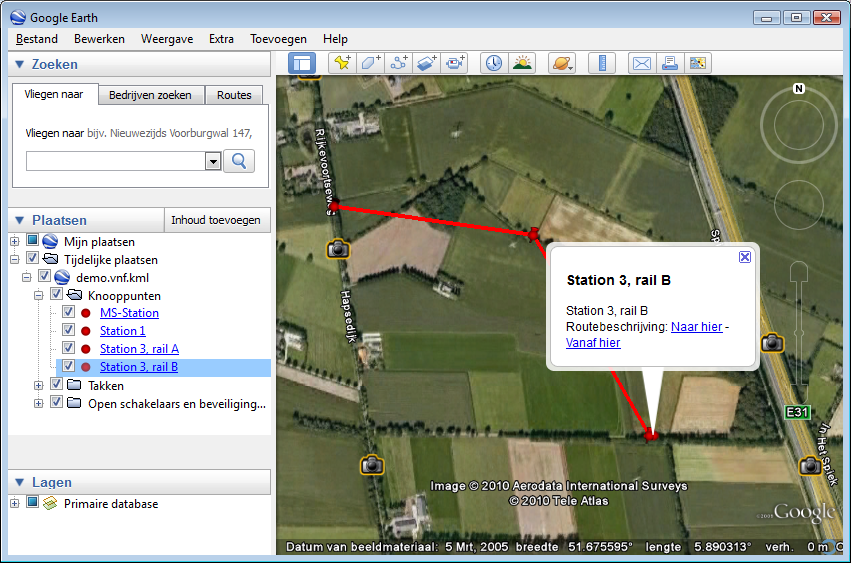This screenshot has width=851, height=563.
Task: Expand the Mijn plaatsen tree node
Action: tap(15, 241)
